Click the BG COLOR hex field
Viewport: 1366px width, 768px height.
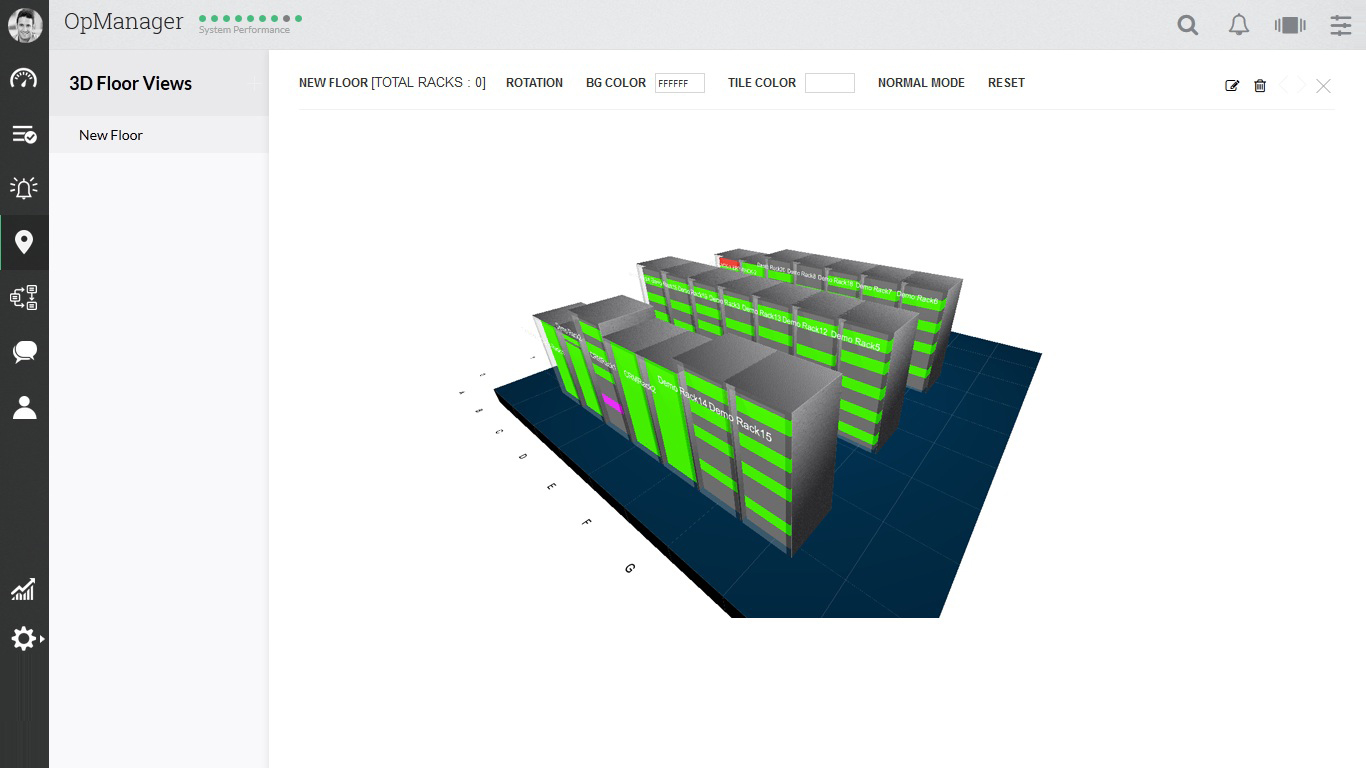click(x=680, y=83)
